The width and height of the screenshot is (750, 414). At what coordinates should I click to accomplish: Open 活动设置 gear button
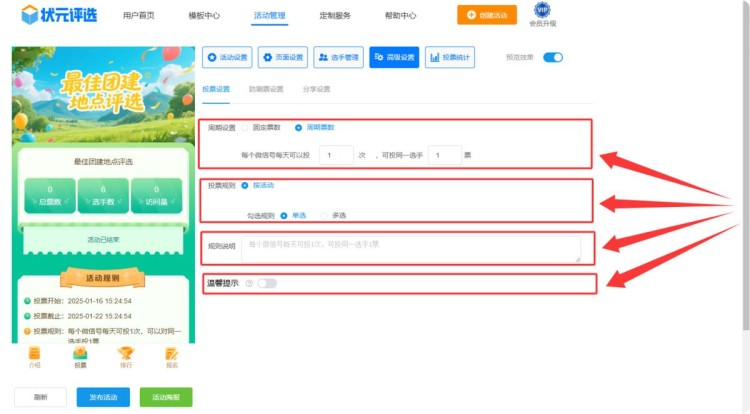pos(227,57)
